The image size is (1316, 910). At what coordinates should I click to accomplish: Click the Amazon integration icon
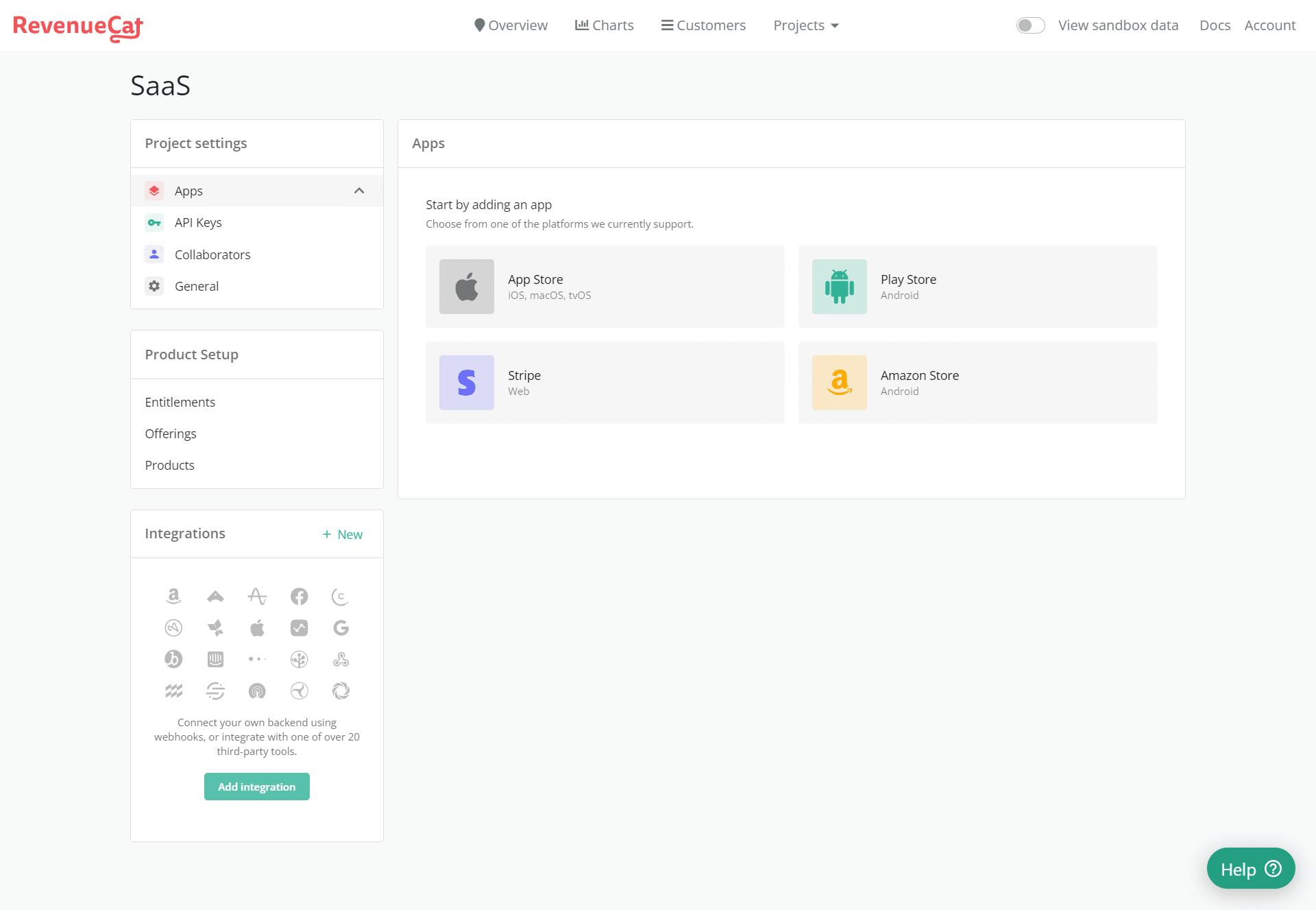tap(173, 597)
